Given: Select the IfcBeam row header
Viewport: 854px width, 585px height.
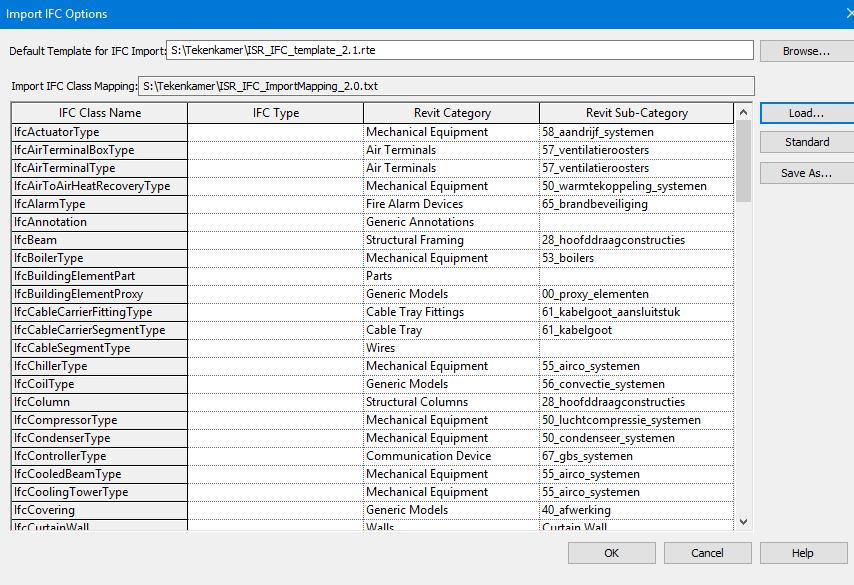Looking at the screenshot, I should coord(100,240).
